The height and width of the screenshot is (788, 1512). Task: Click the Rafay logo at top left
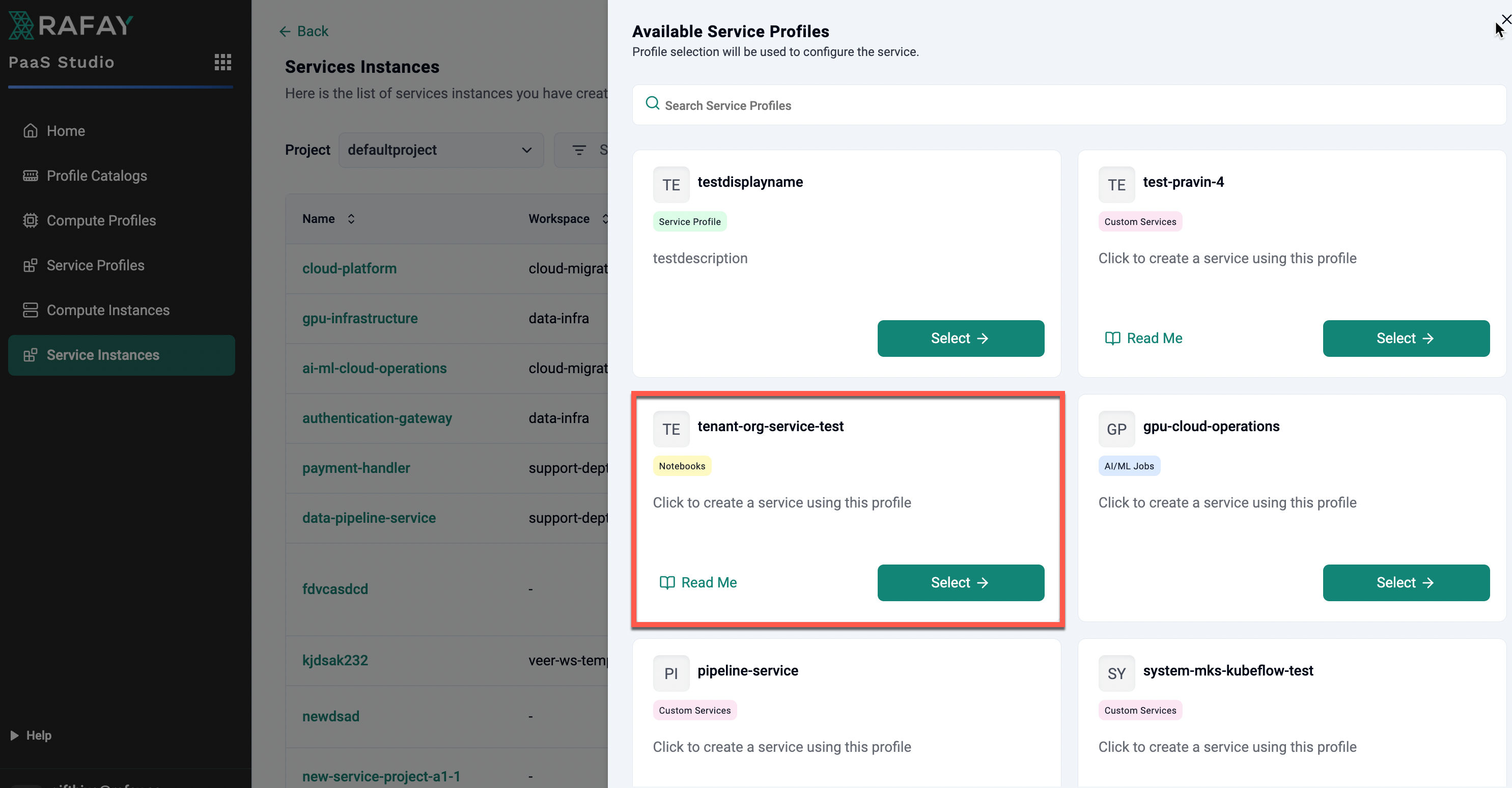pos(70,24)
